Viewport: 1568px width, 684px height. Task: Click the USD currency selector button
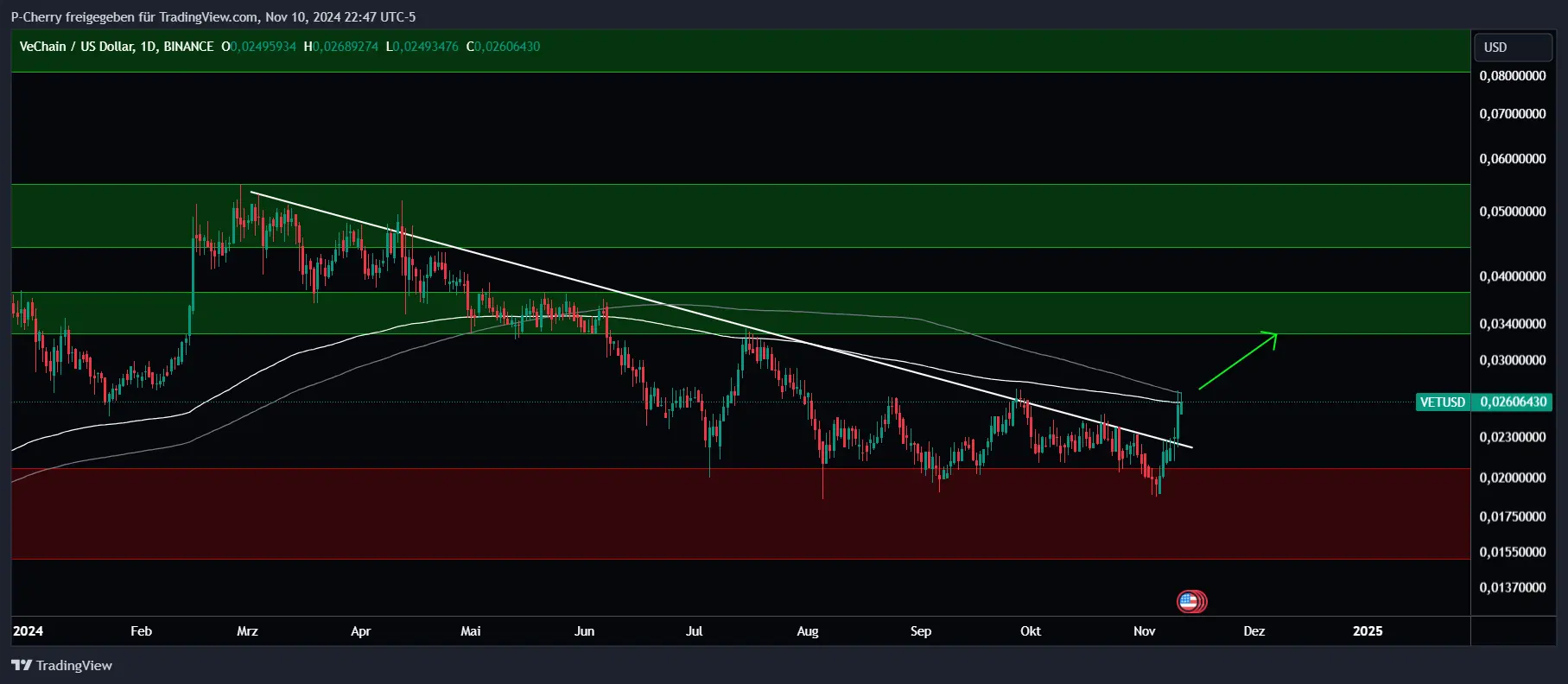click(1513, 47)
